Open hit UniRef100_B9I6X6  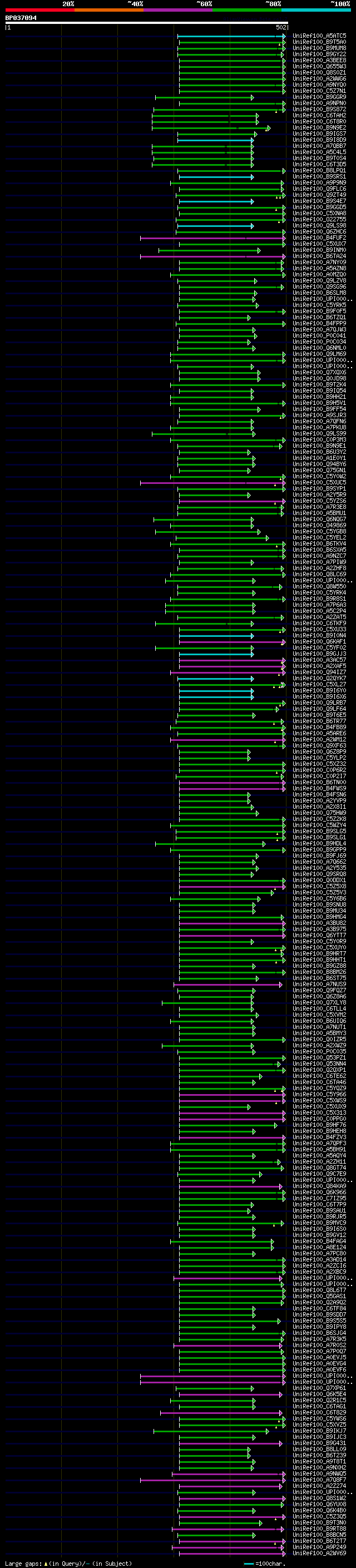[x=319, y=696]
